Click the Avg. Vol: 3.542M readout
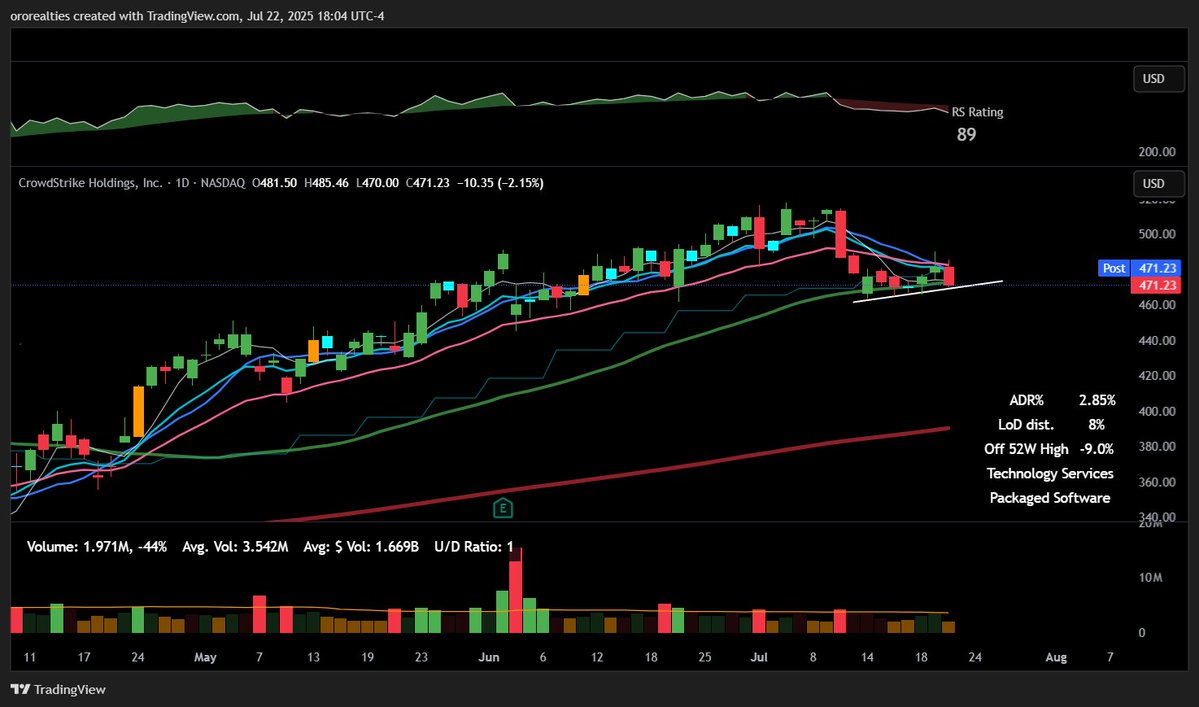 236,547
